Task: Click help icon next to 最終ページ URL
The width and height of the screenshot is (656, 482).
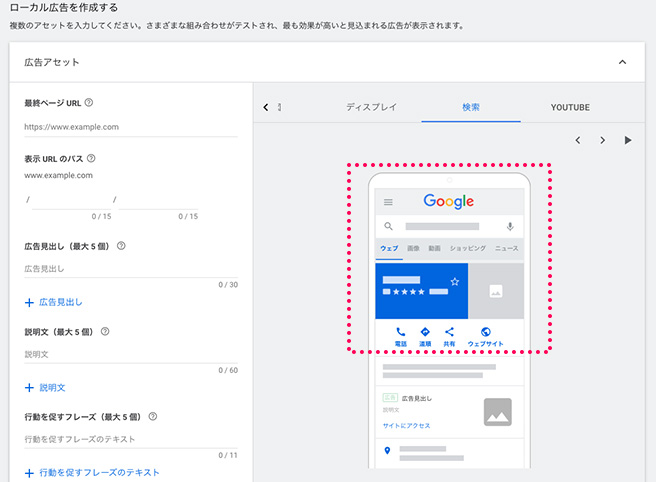Action: 89,103
